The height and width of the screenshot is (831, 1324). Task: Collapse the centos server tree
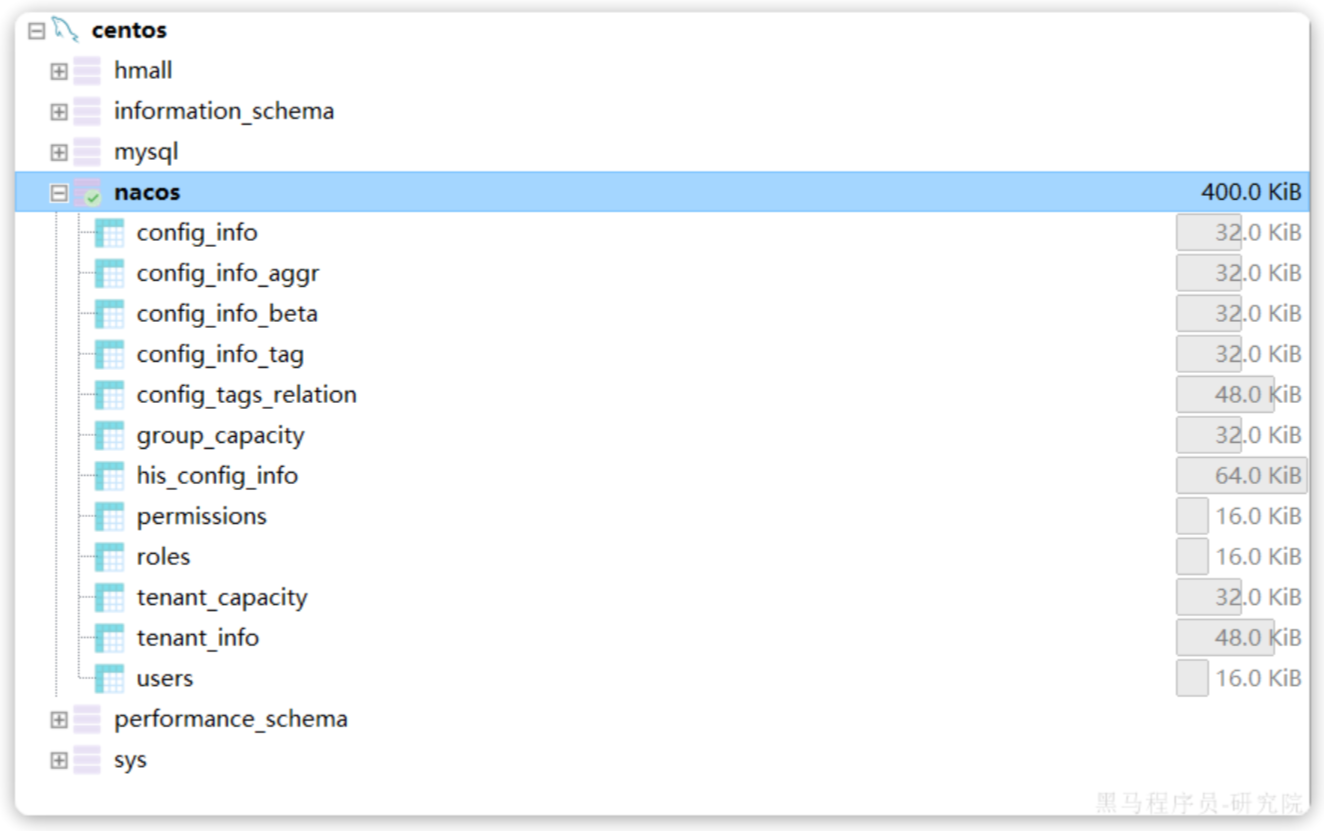pos(37,31)
